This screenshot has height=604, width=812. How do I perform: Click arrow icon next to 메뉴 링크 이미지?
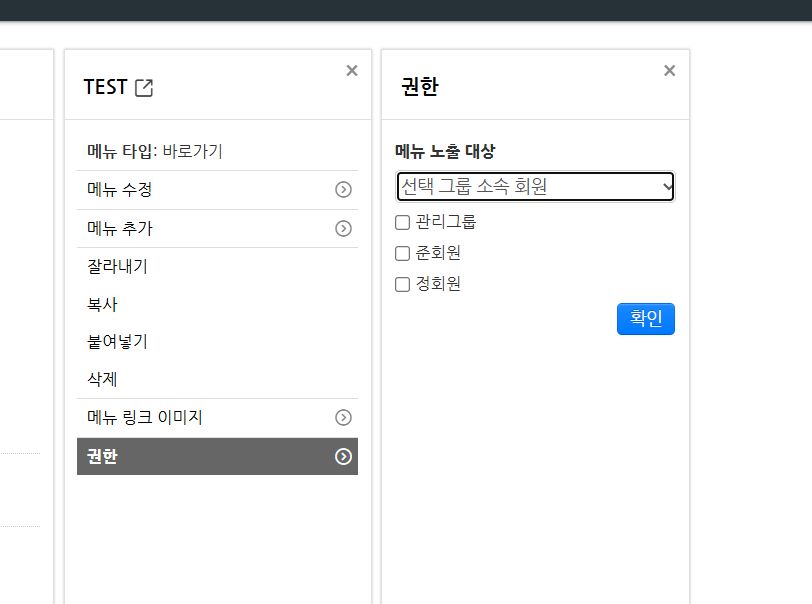[343, 418]
